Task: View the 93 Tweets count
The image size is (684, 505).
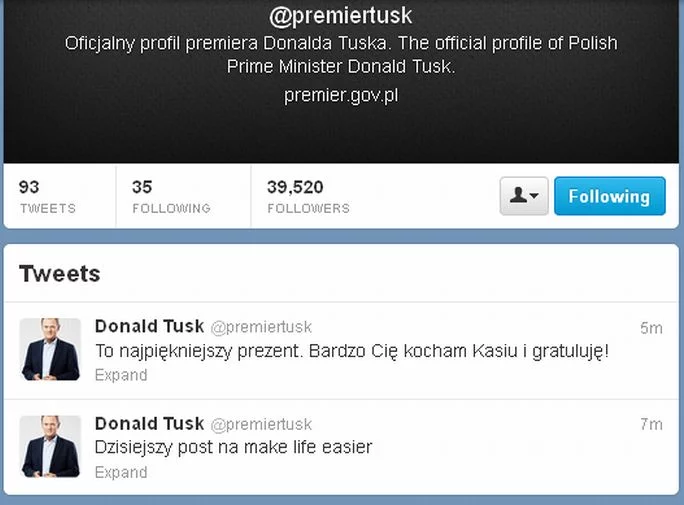Action: pos(47,196)
